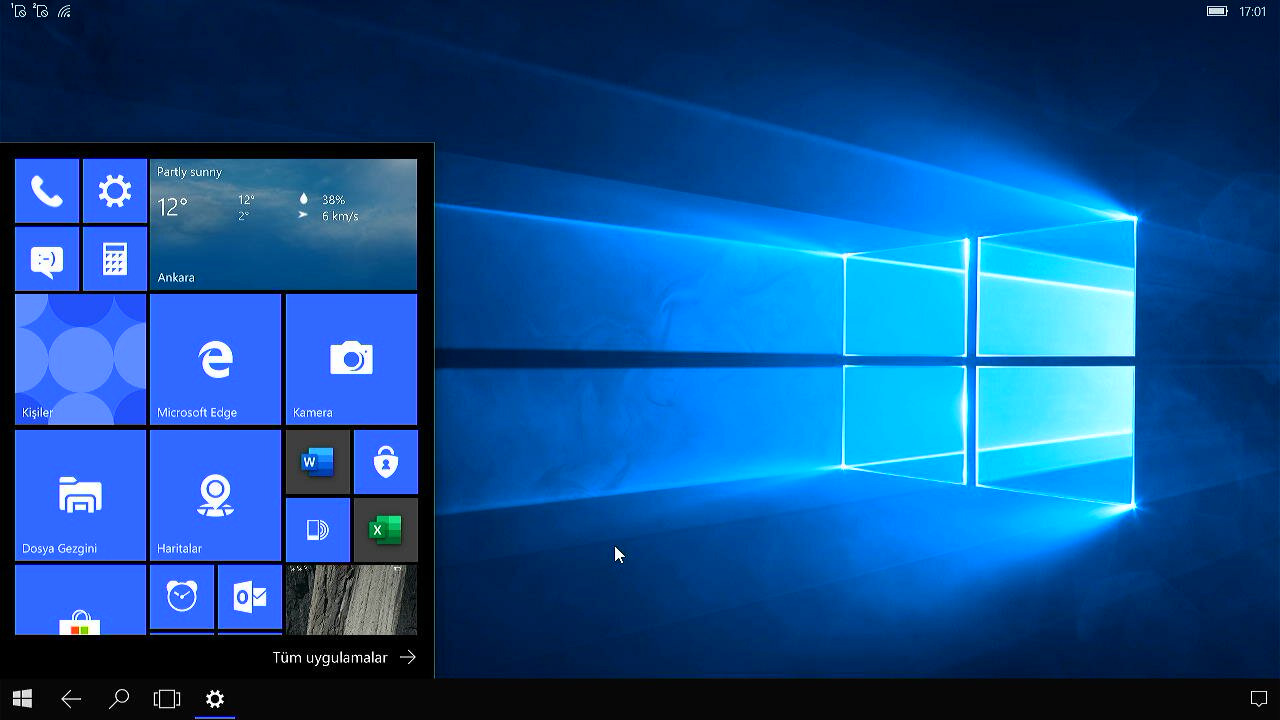Click the Windows Start button
Viewport: 1280px width, 720px height.
click(x=22, y=699)
